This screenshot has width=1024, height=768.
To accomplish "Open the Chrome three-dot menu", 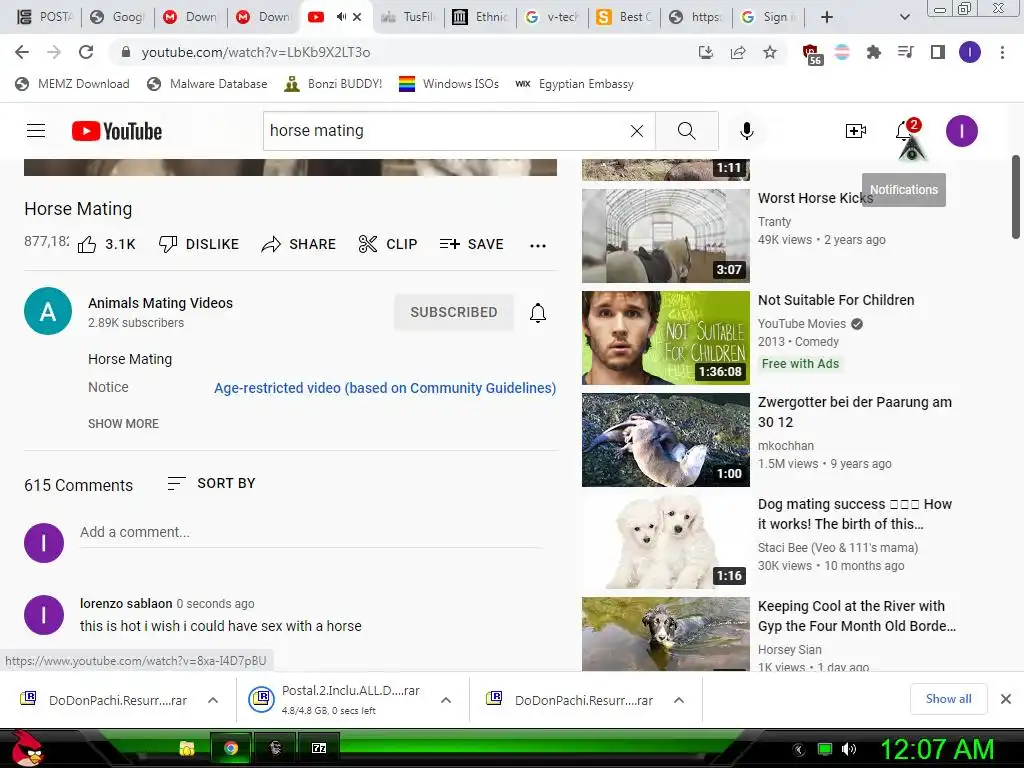I will 1002,52.
